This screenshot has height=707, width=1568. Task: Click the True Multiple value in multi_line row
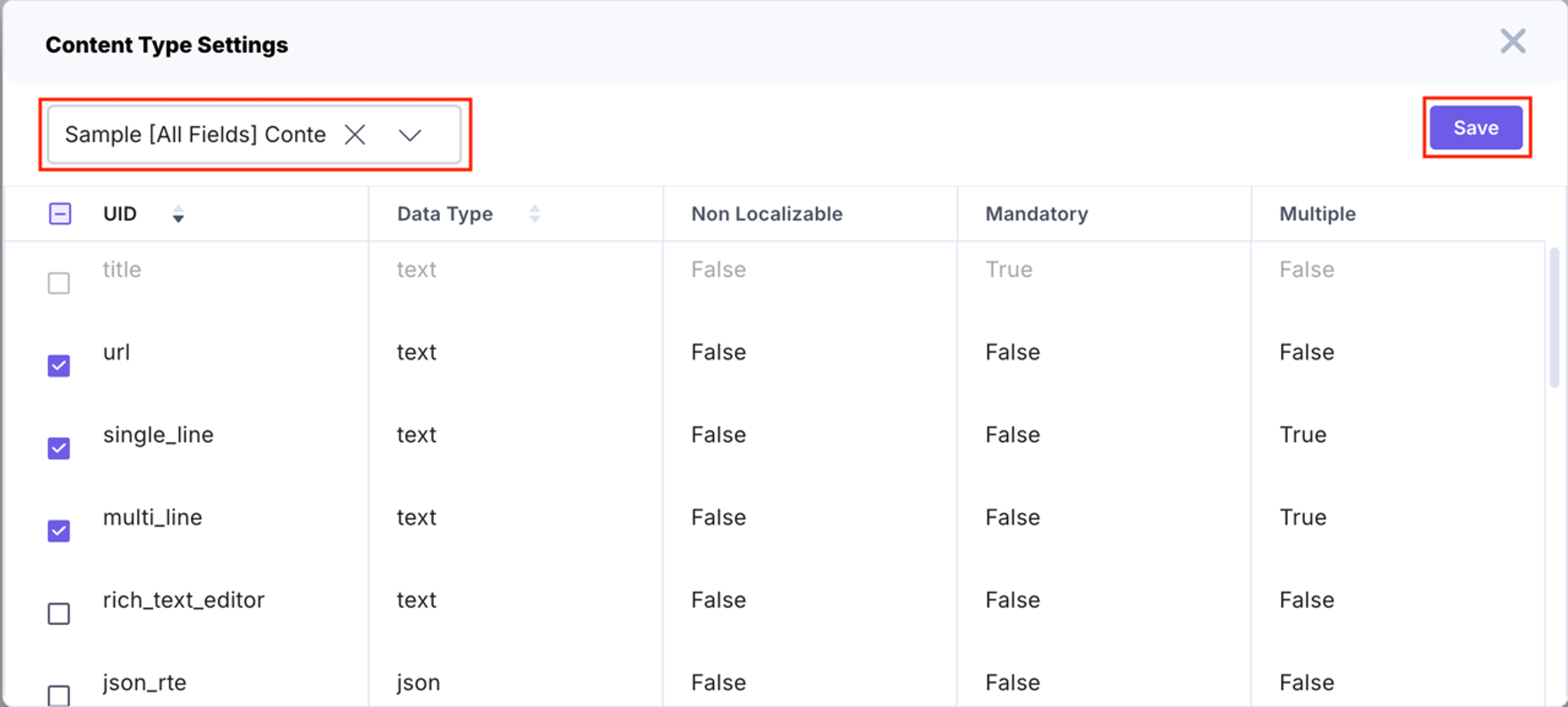pos(1303,517)
